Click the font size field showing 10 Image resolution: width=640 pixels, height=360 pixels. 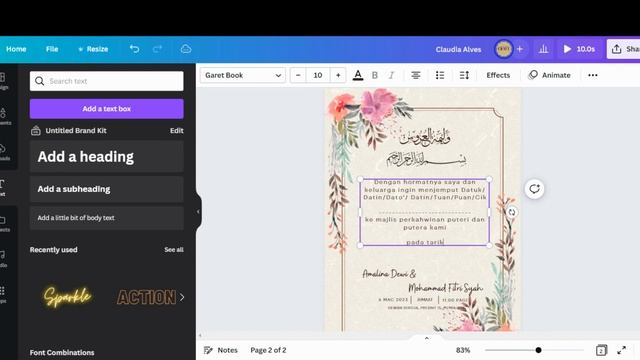[x=318, y=75]
